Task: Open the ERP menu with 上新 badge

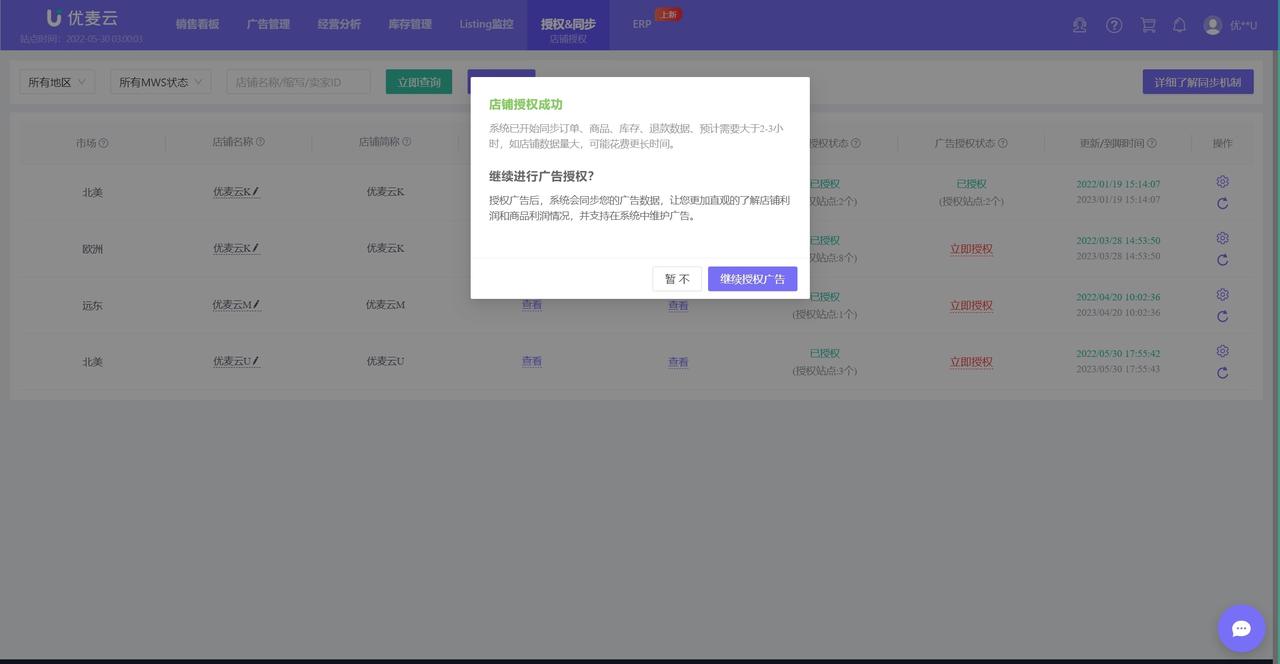Action: pyautogui.click(x=641, y=23)
